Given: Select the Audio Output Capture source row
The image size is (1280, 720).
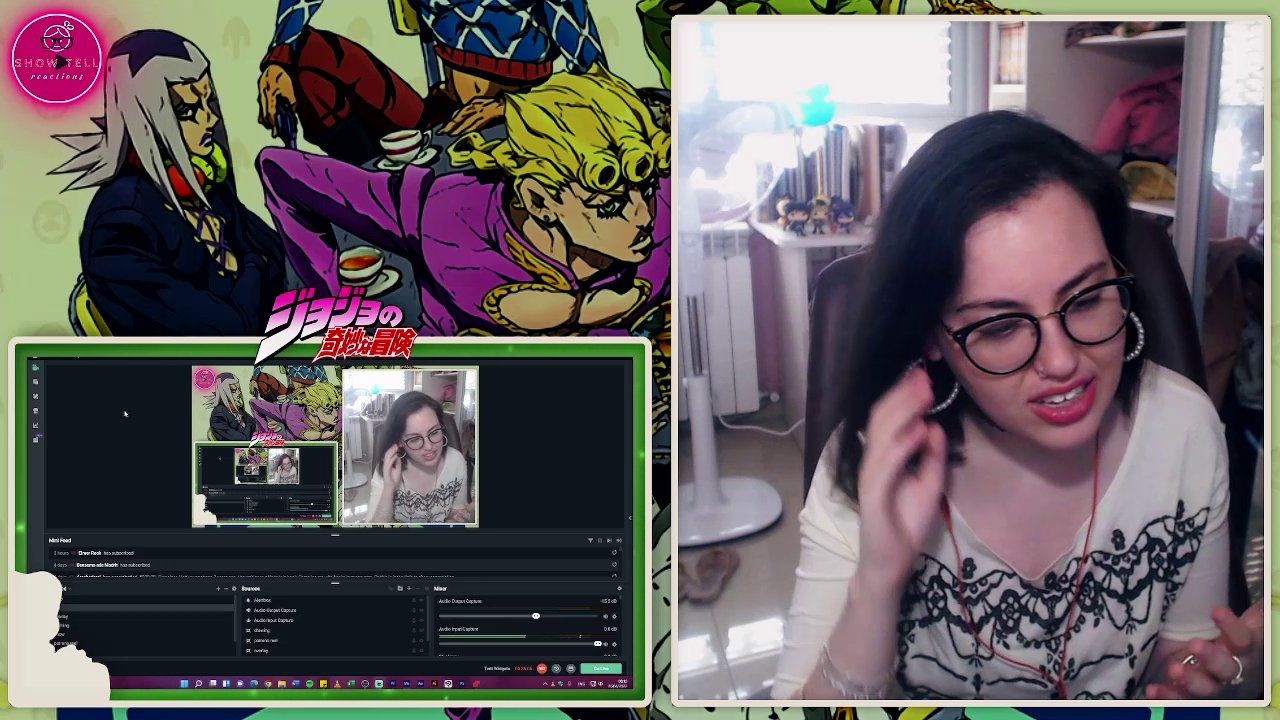Looking at the screenshot, I should [x=334, y=610].
